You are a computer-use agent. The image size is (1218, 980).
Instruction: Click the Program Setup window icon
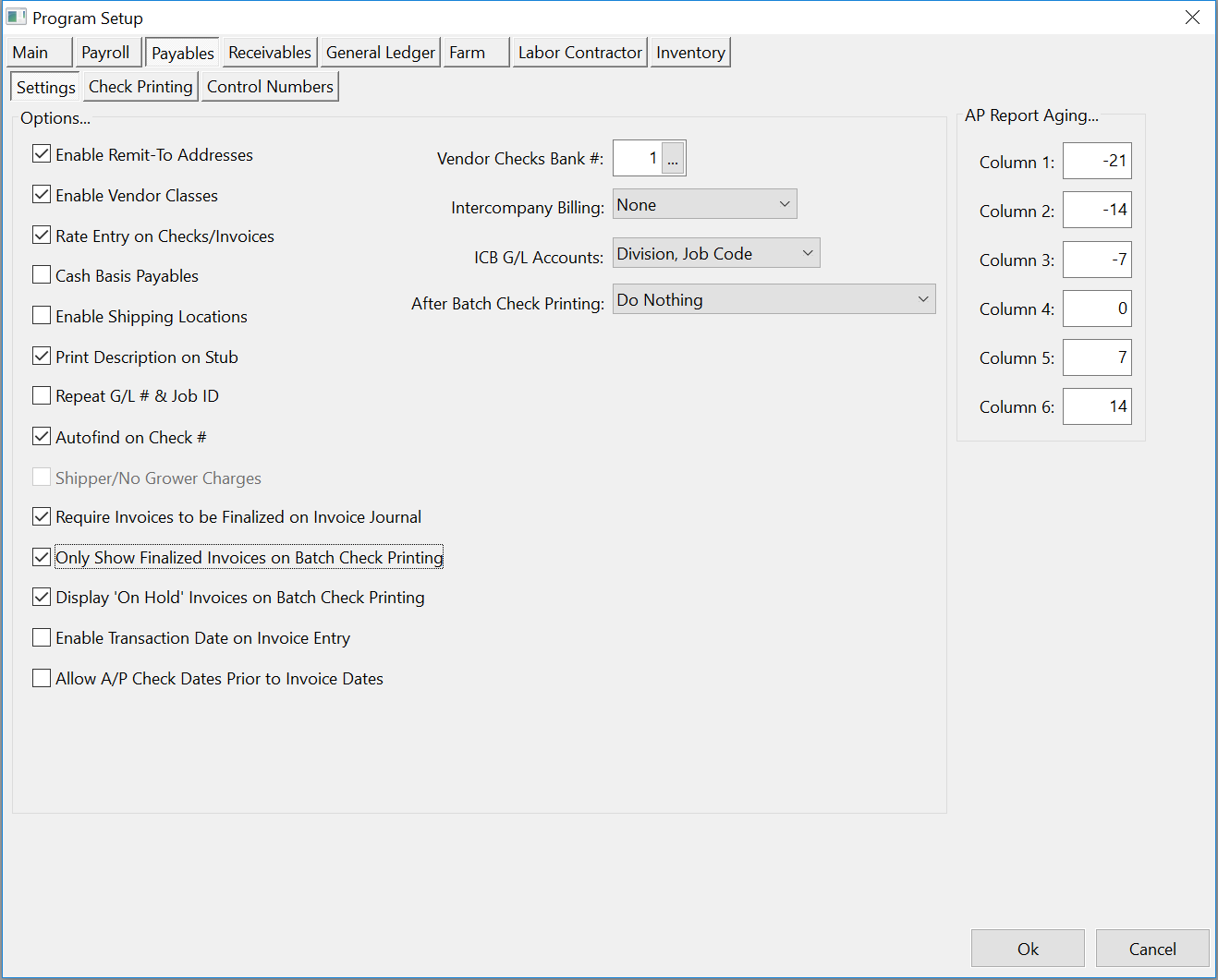[x=16, y=18]
